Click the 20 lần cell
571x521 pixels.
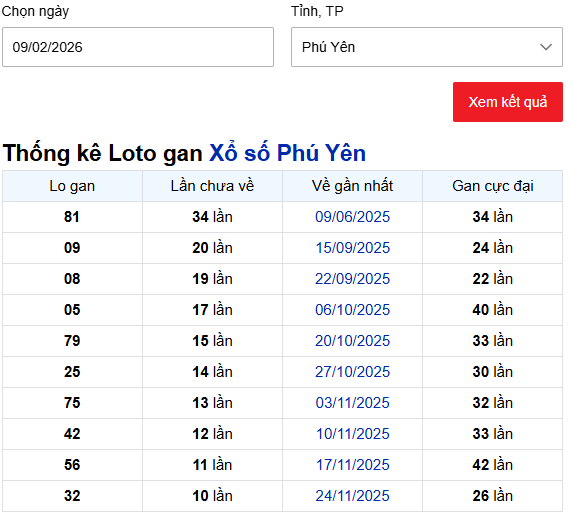[212, 248]
